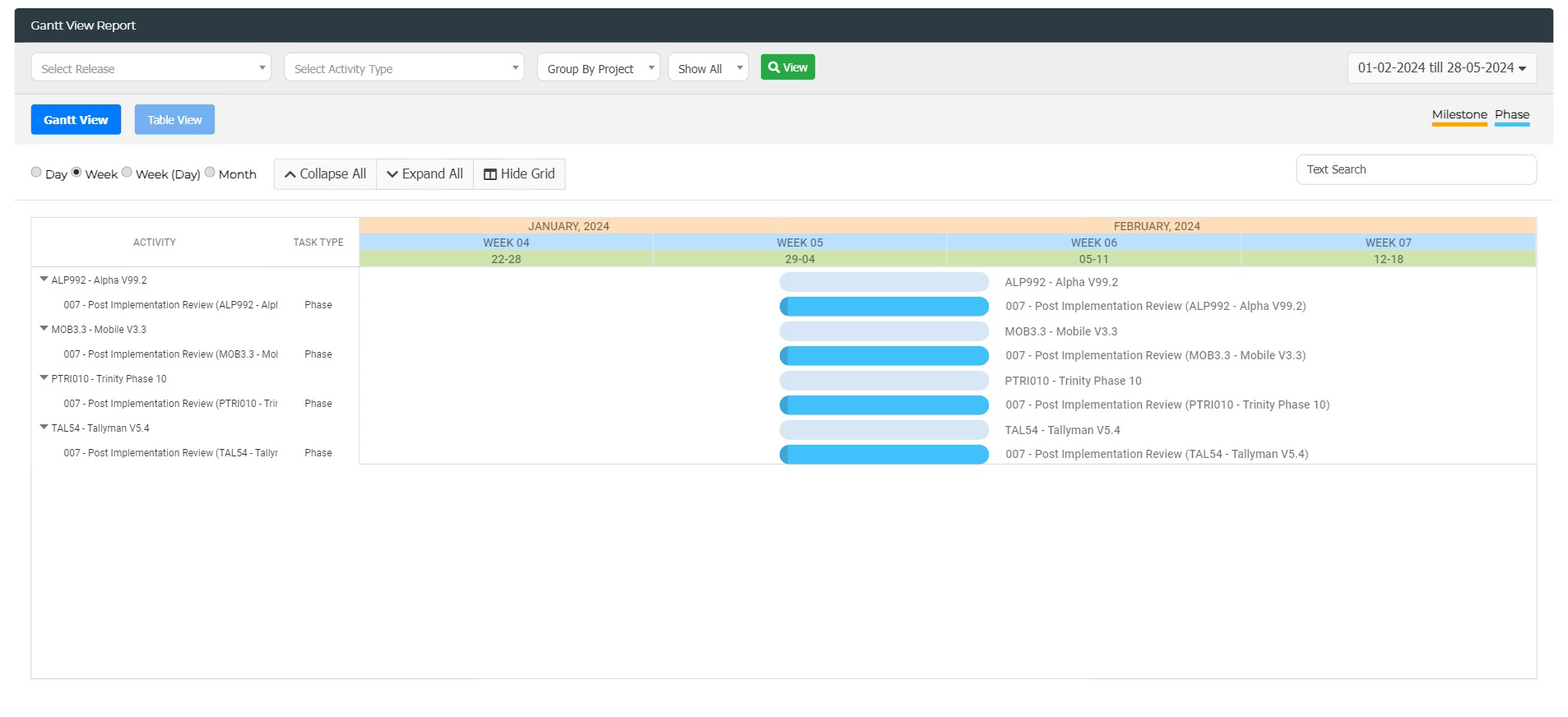Click the WEEK 05 header cell

(800, 243)
